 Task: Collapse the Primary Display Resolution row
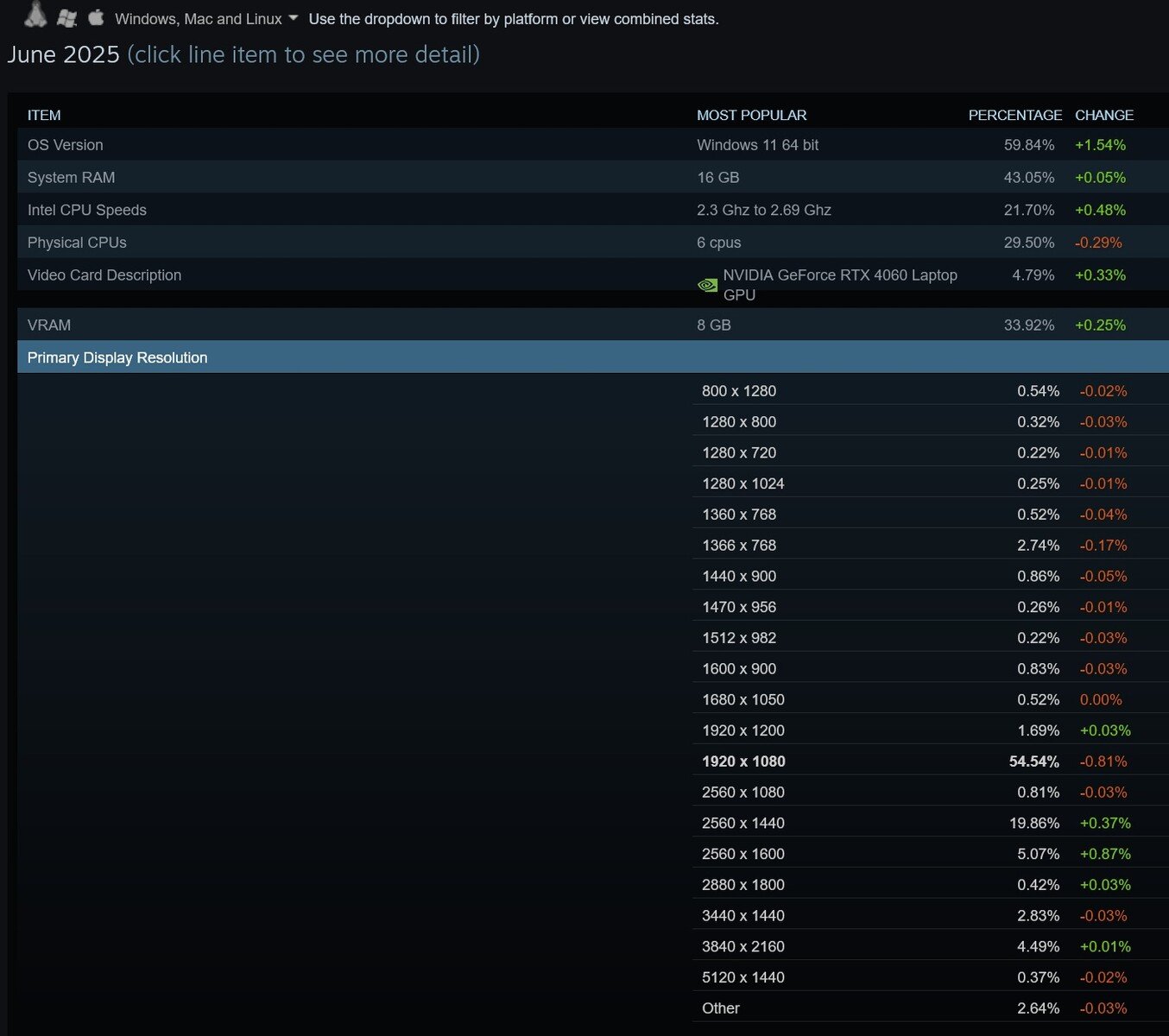click(593, 357)
